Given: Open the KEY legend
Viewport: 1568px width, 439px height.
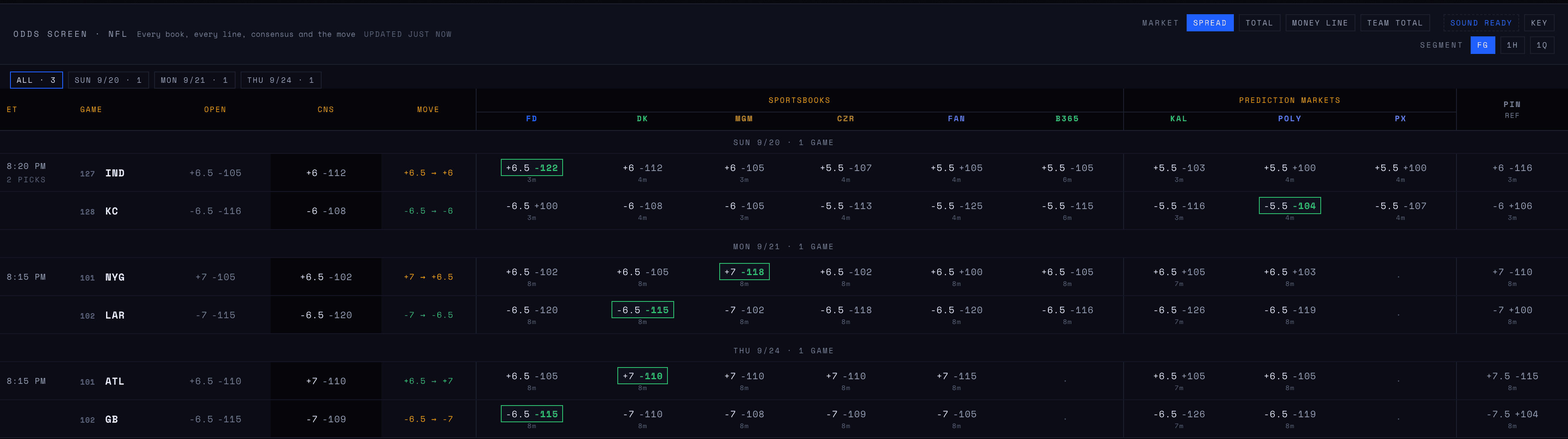Looking at the screenshot, I should coord(1539,23).
